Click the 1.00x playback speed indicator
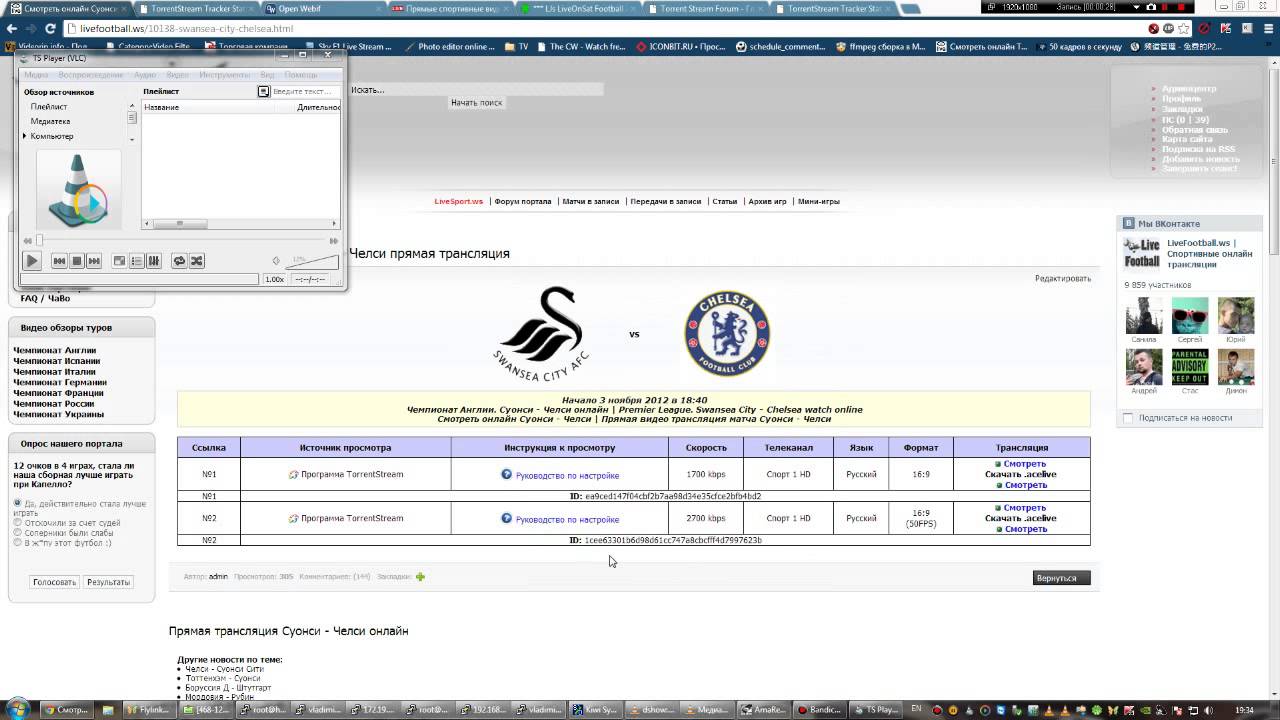This screenshot has width=1280, height=720. click(x=274, y=279)
